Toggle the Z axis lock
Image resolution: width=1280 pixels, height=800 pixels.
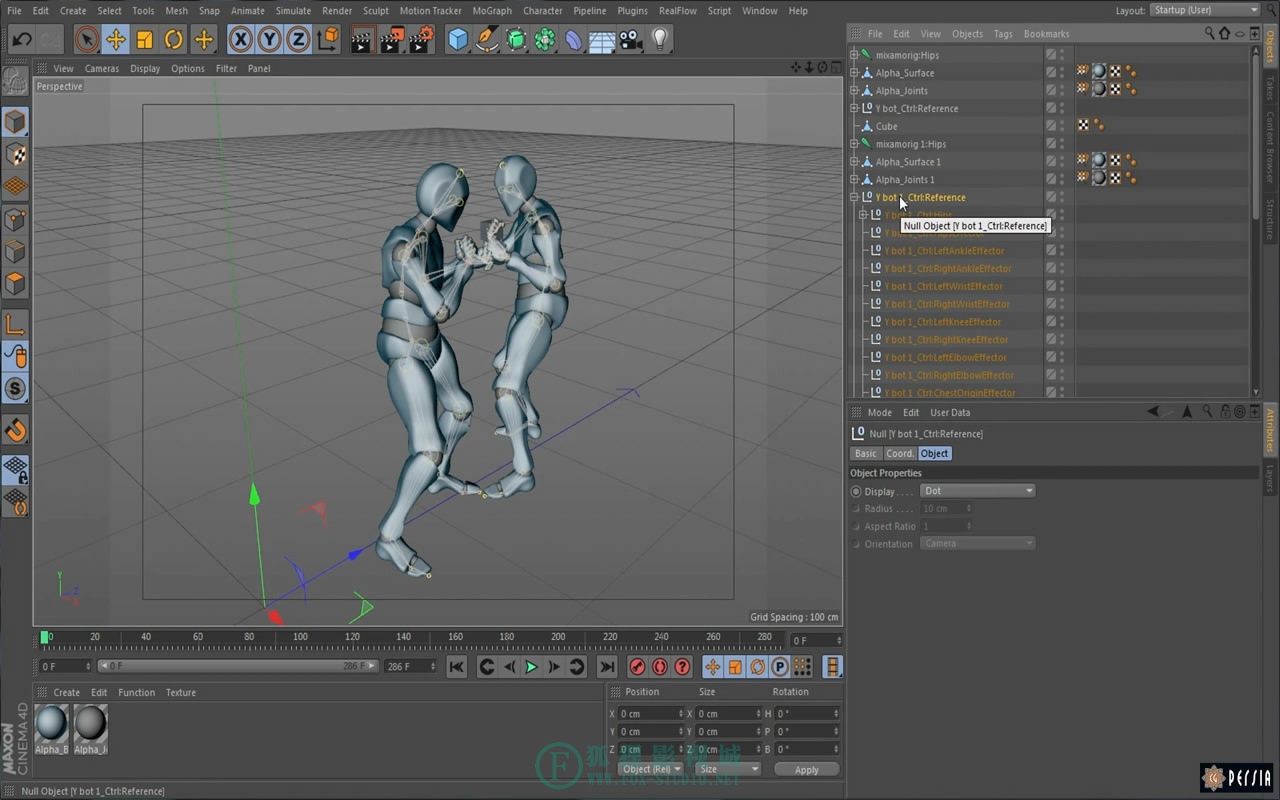(x=298, y=40)
